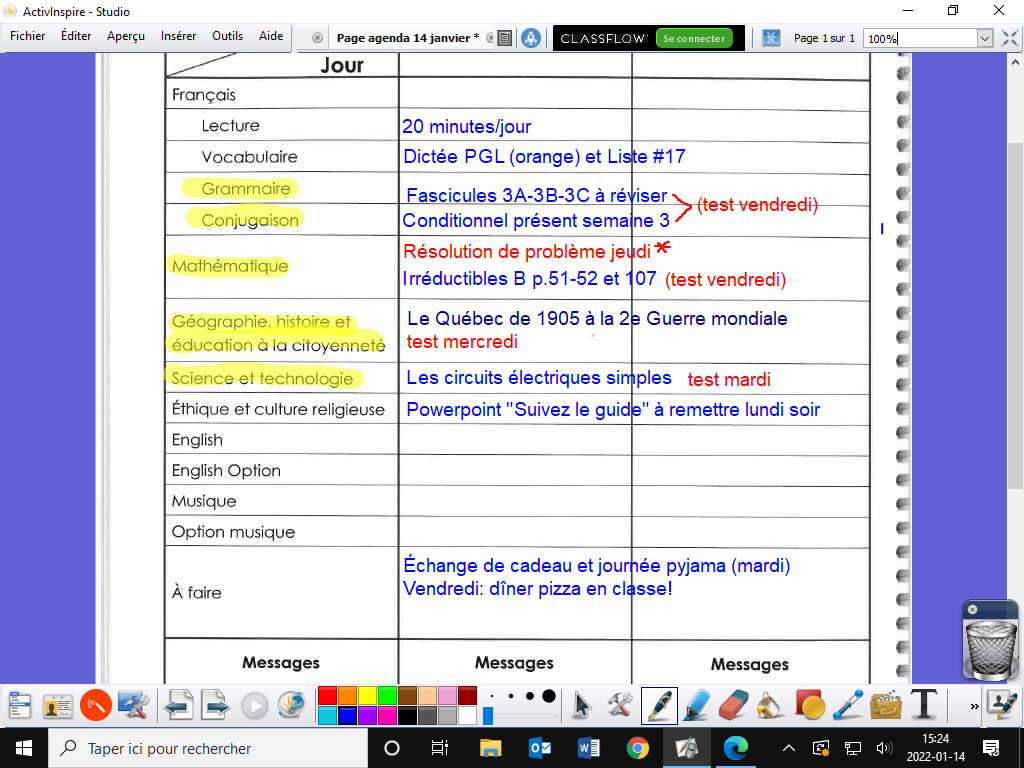Select the Text tool

pos(922,705)
